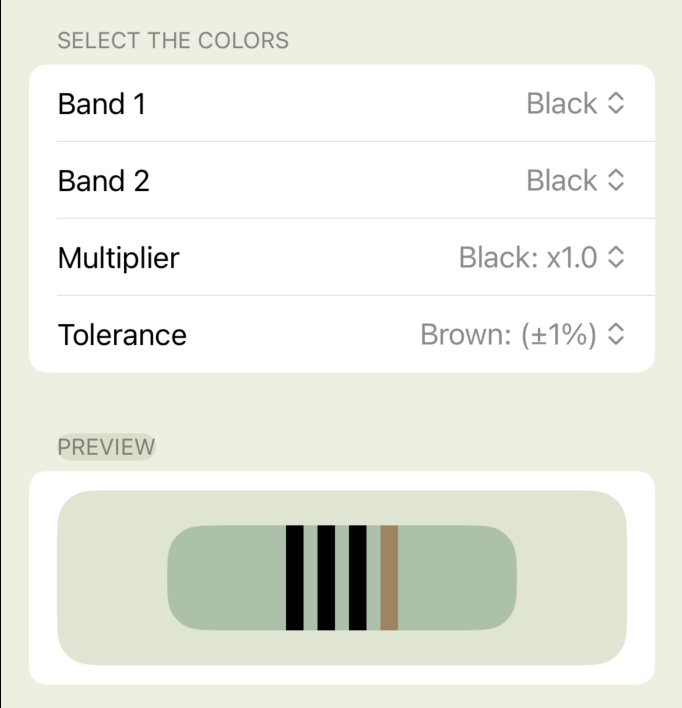Screen dimensions: 682x708
Task: Open the Band 1 color picker showing Black
Action: click(562, 104)
